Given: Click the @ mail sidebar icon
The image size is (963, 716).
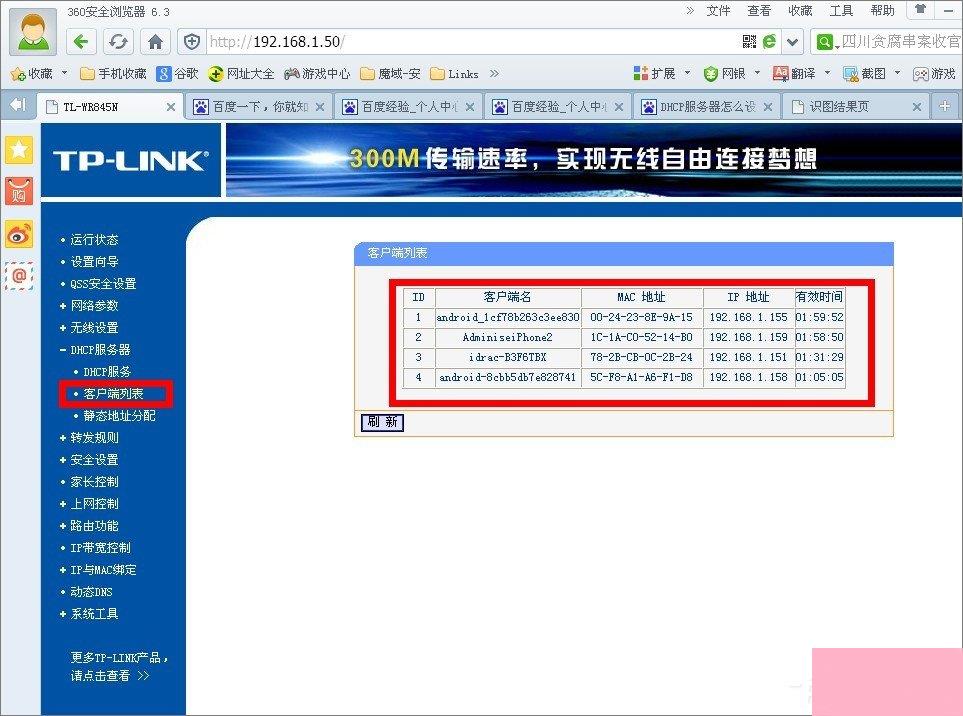Looking at the screenshot, I should coord(18,276).
